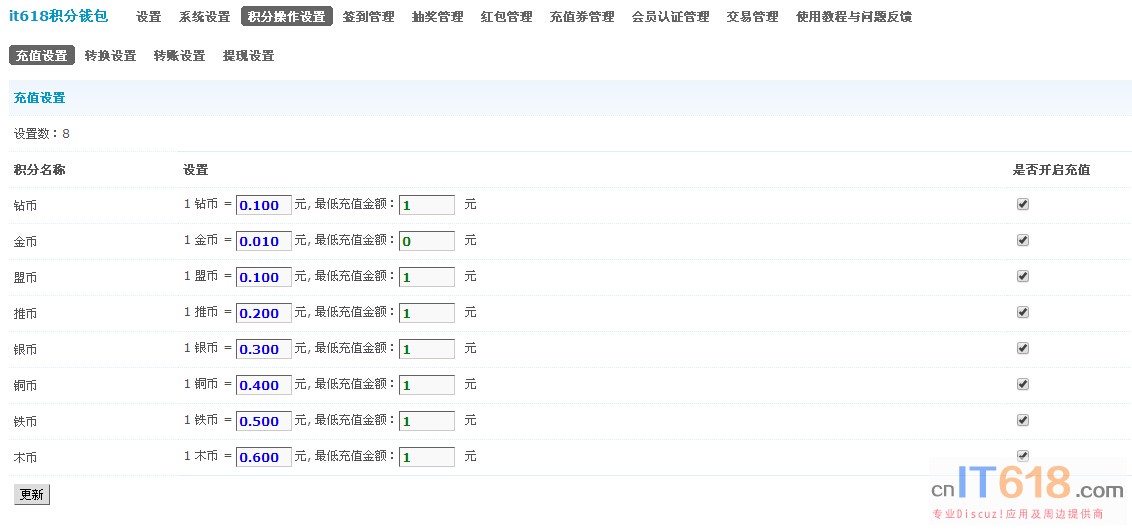
Task: Select 积分操作设置 tab
Action: tap(287, 17)
